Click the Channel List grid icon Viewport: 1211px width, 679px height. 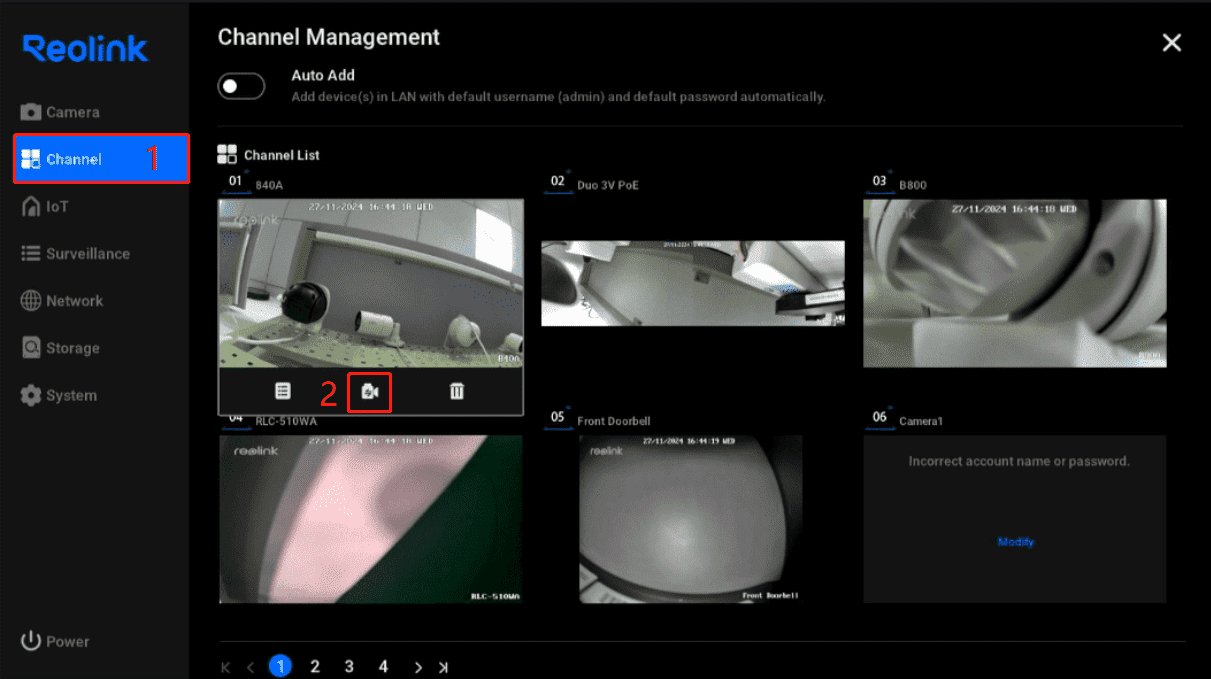[x=227, y=155]
